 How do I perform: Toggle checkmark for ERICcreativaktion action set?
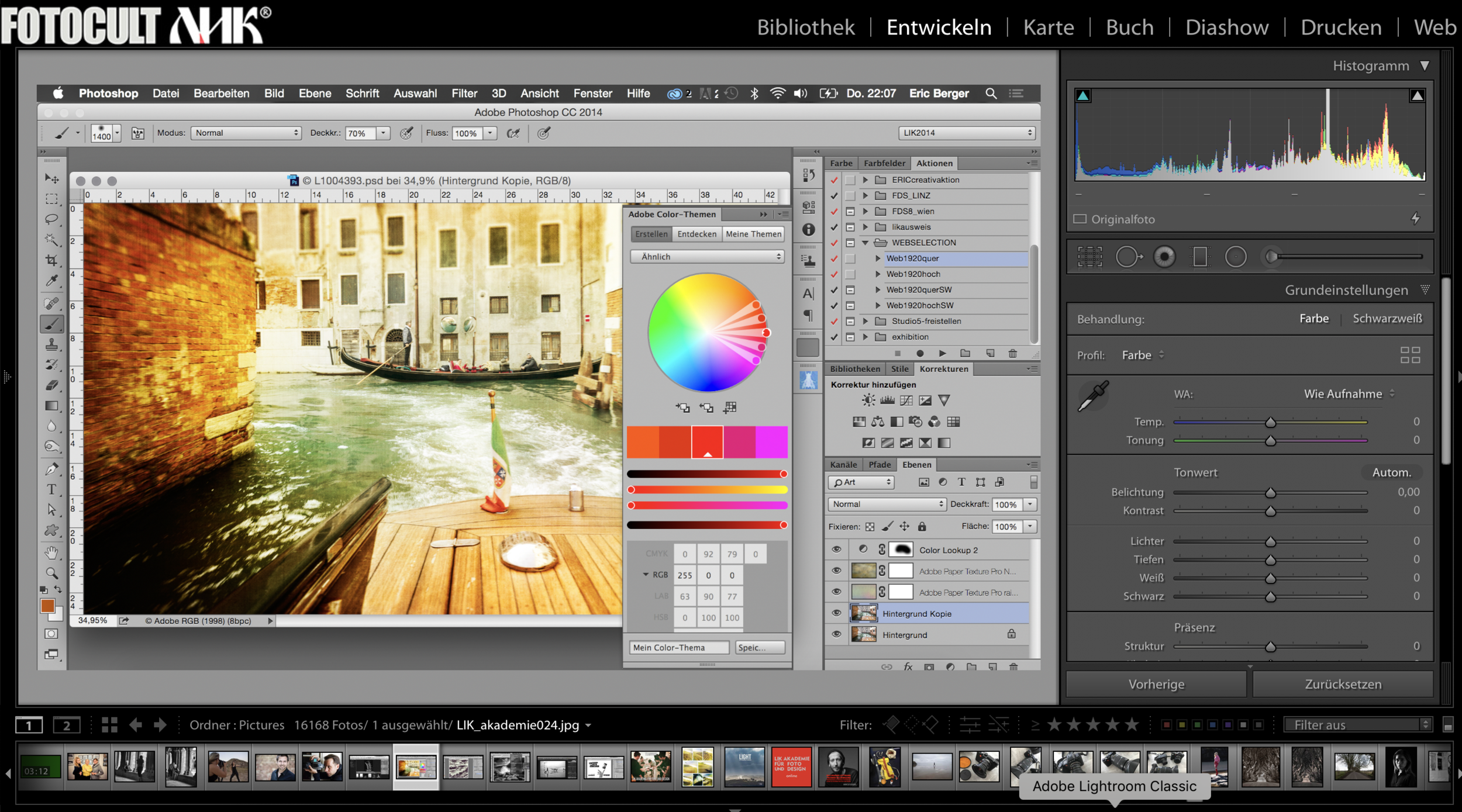pyautogui.click(x=834, y=180)
